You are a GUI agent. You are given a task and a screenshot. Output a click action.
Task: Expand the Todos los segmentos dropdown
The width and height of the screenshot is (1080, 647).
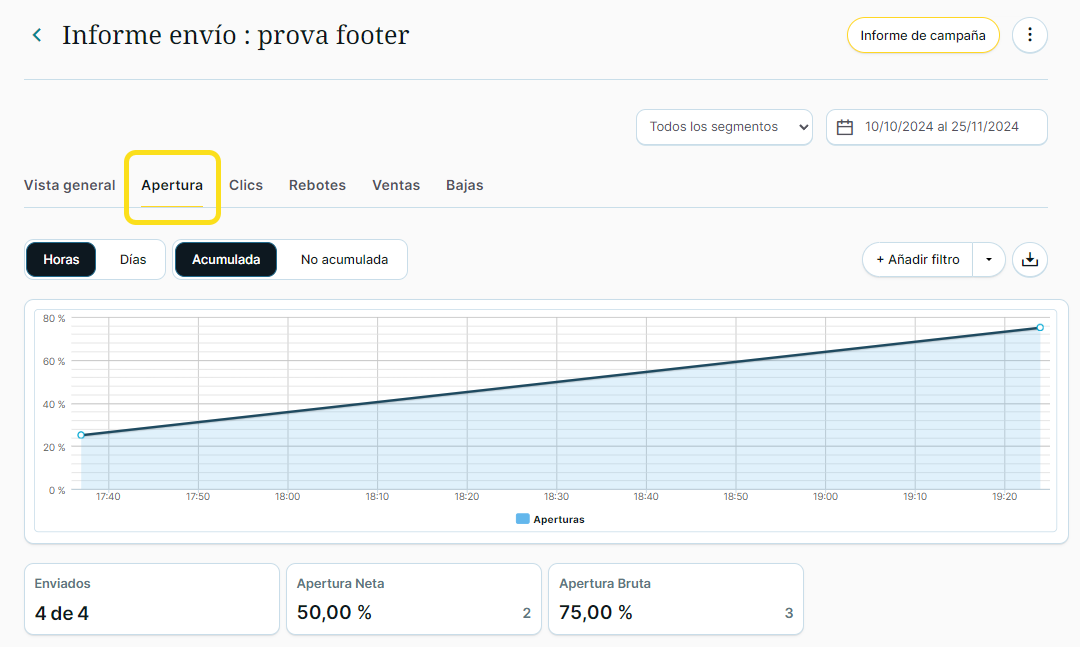point(724,127)
